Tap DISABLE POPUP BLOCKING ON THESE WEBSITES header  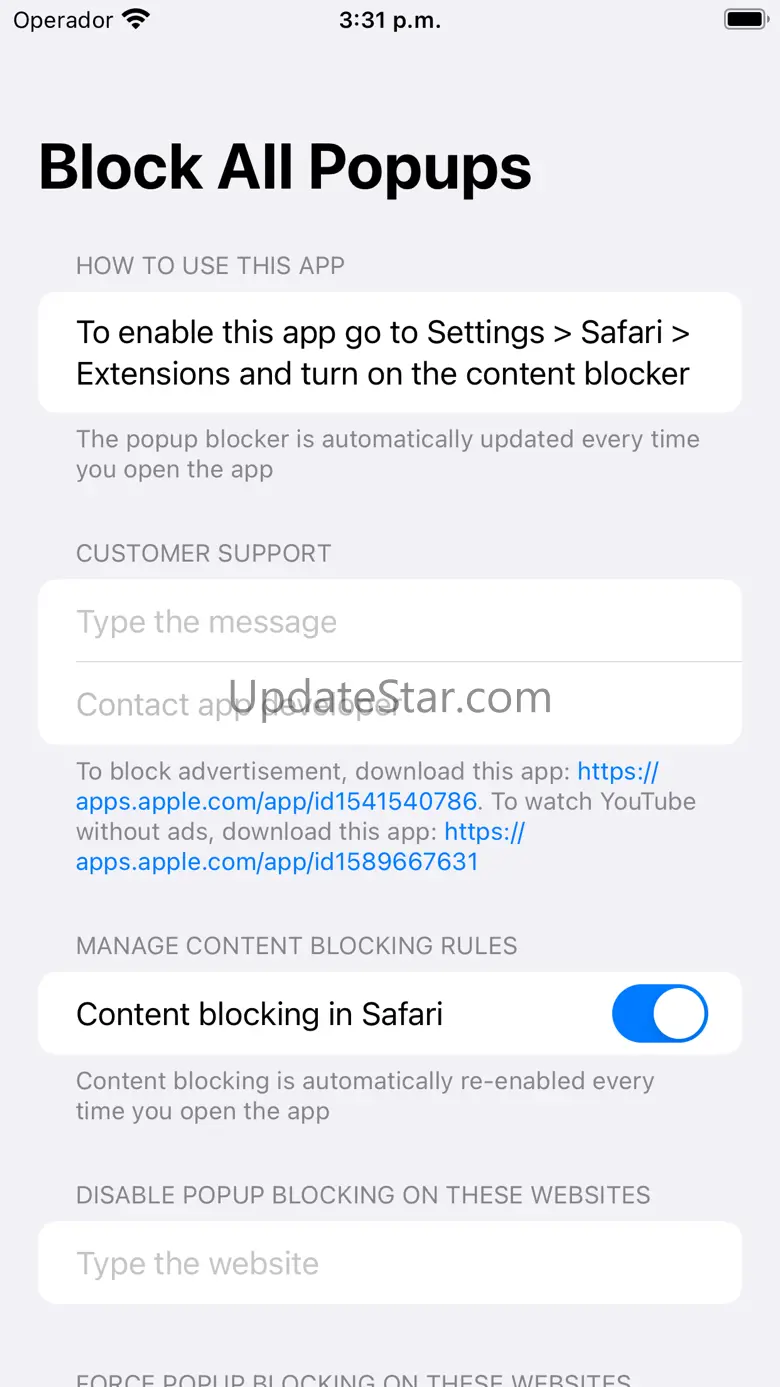coord(363,1195)
